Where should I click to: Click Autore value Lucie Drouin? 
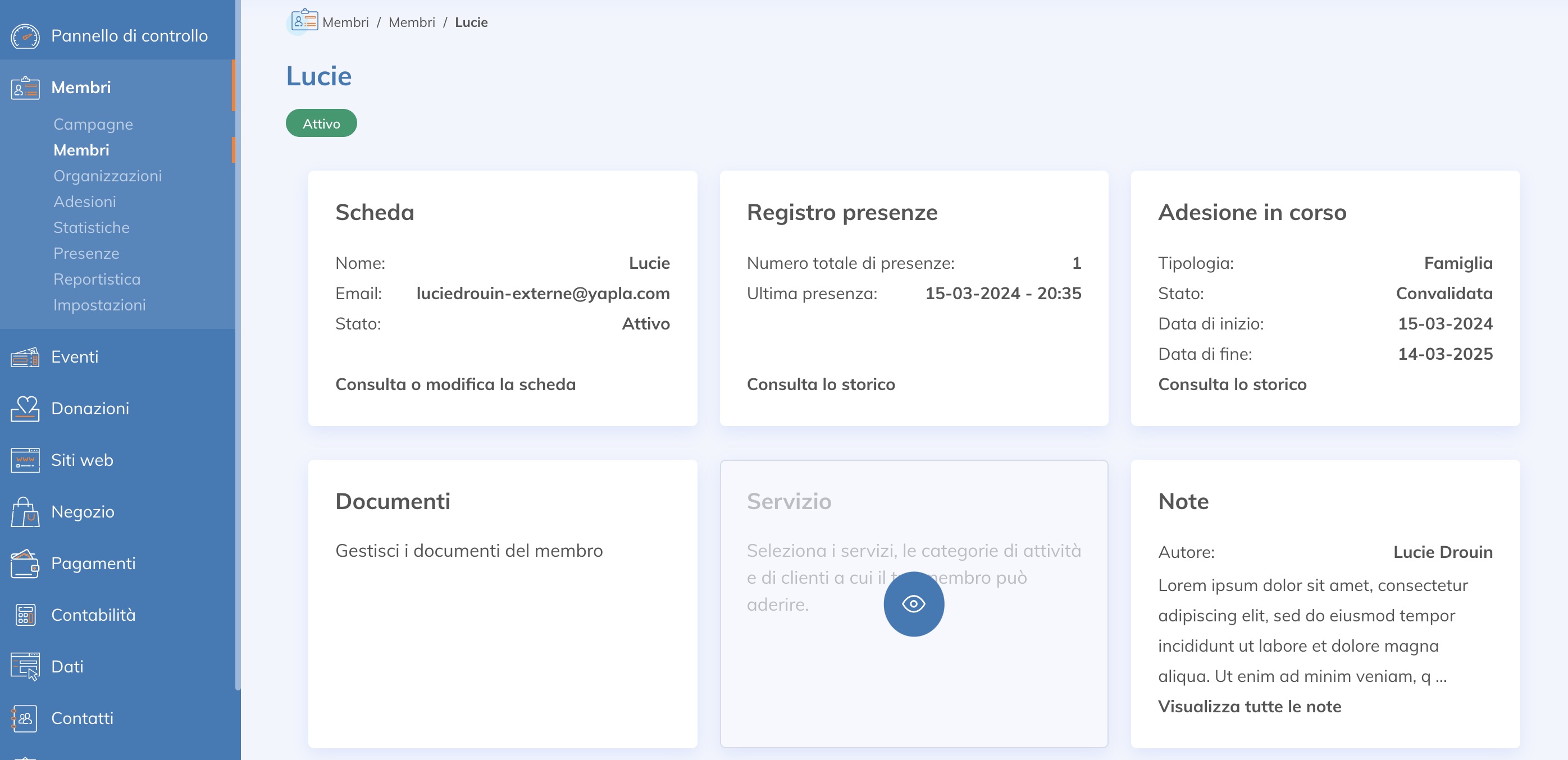[1443, 552]
